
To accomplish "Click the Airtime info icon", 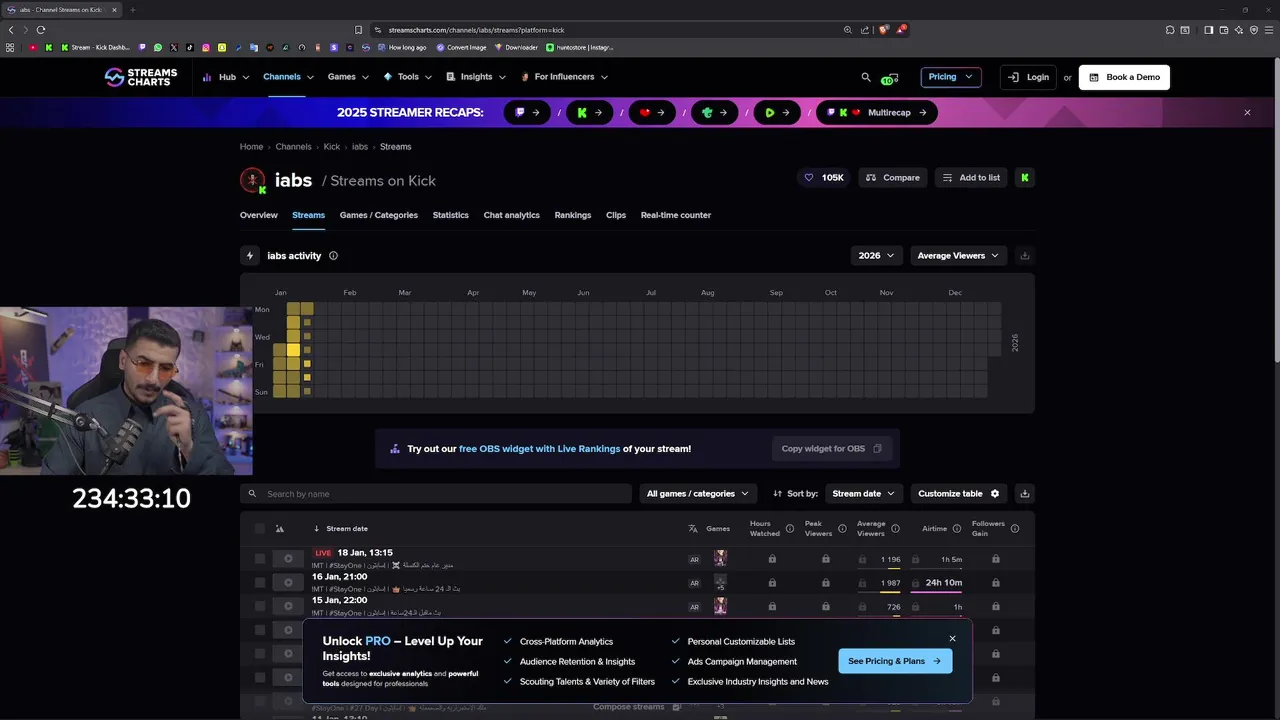I will click(957, 528).
